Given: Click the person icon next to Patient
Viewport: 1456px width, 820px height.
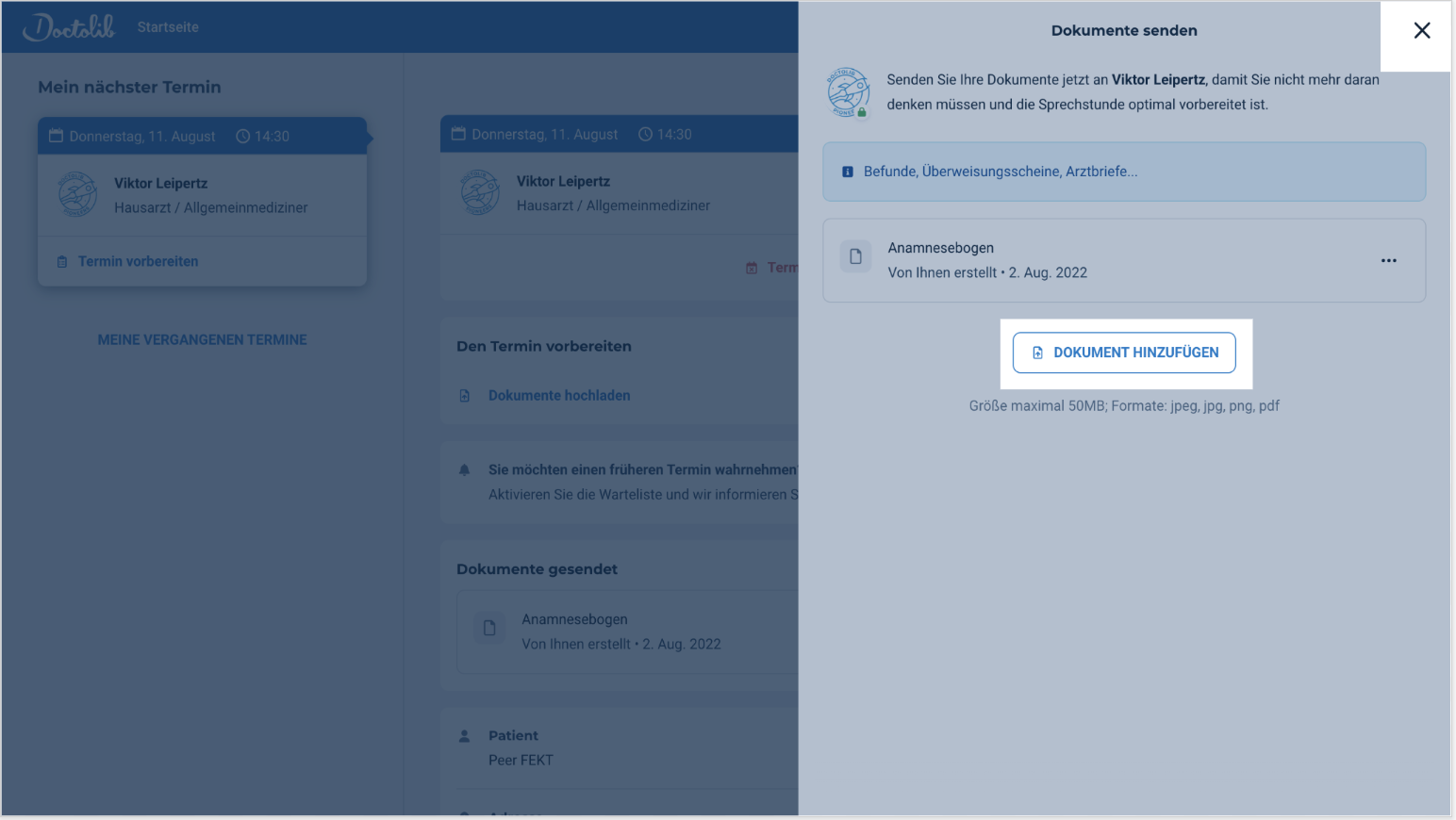Looking at the screenshot, I should coord(464,735).
